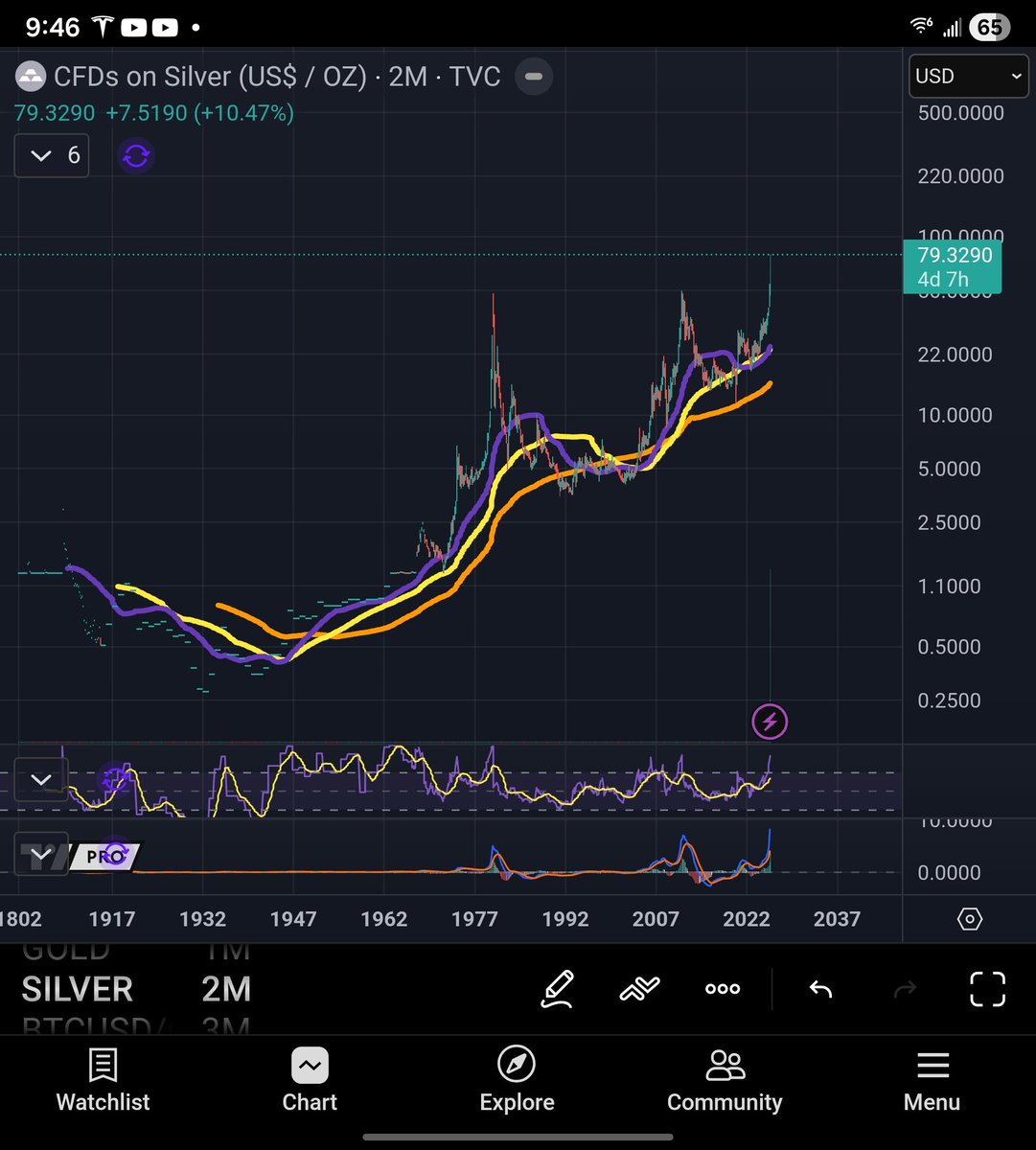Open the indicators menu icon
This screenshot has height=1150, width=1036.
(x=639, y=989)
